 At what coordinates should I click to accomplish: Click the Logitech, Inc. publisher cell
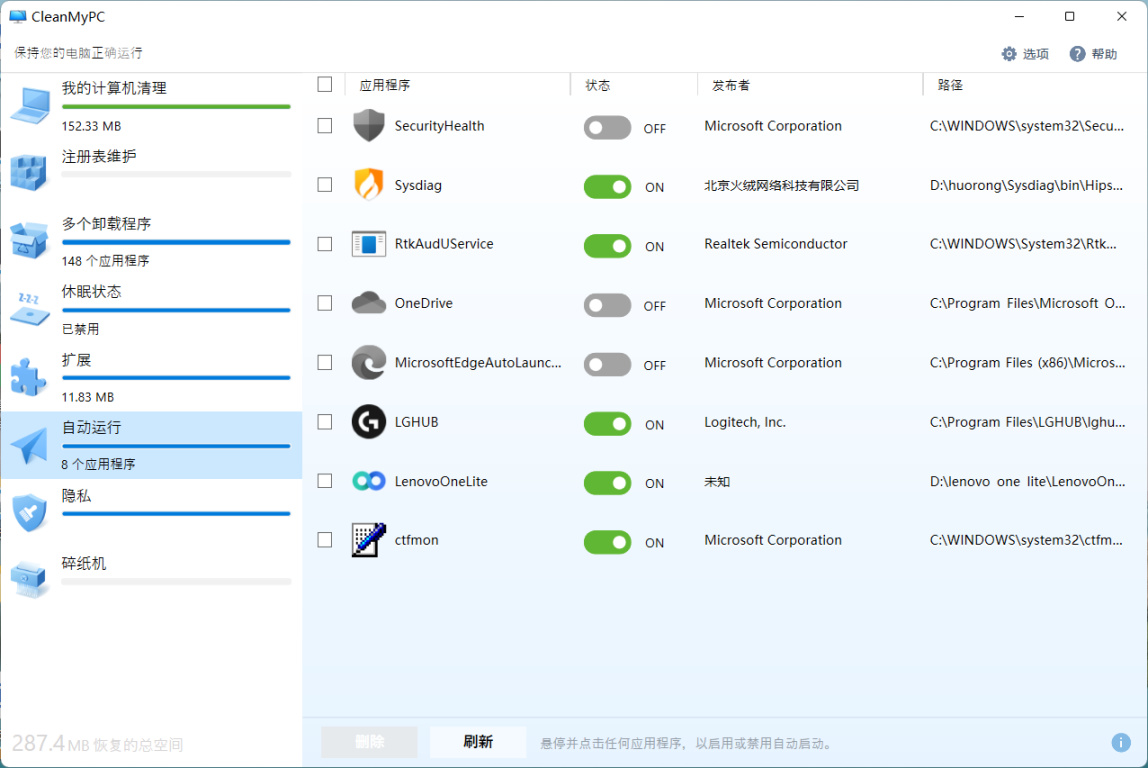[745, 422]
